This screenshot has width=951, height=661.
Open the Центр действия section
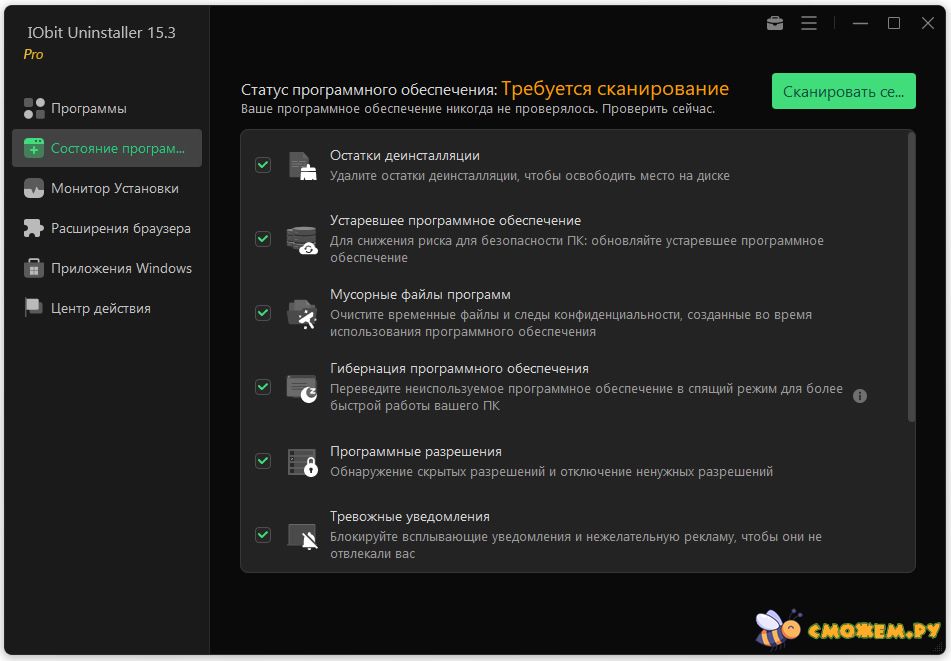click(100, 308)
